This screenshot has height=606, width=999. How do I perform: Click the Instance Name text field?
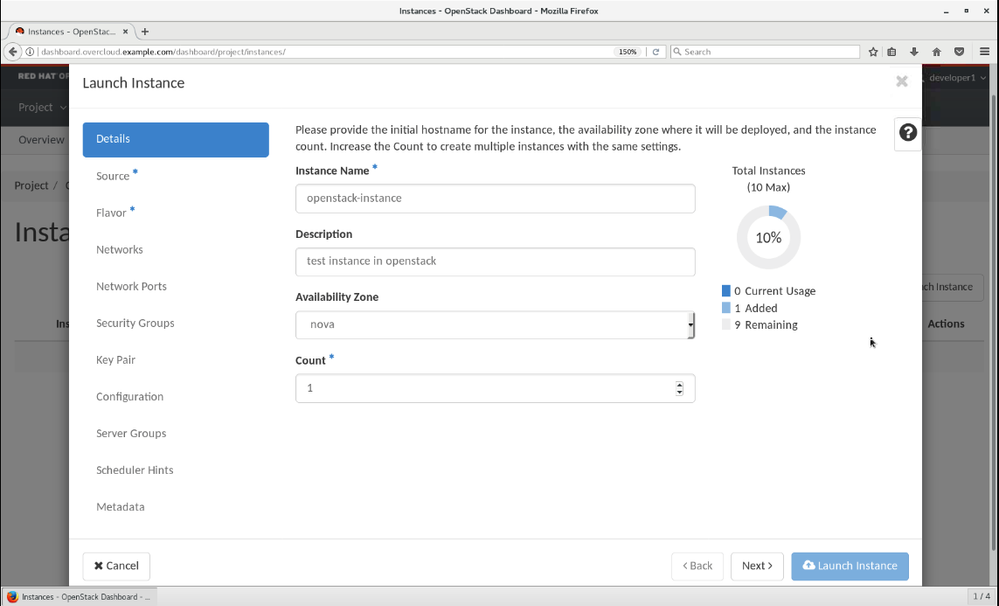495,198
